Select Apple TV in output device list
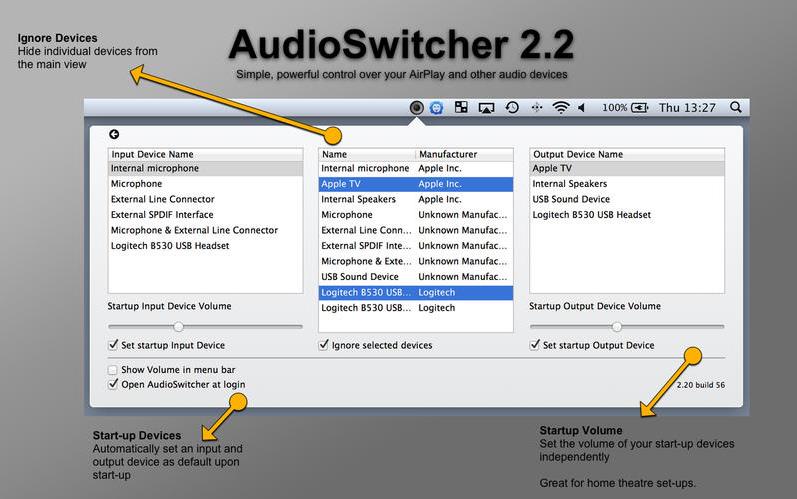Screen dimensions: 797x499 [x=627, y=168]
